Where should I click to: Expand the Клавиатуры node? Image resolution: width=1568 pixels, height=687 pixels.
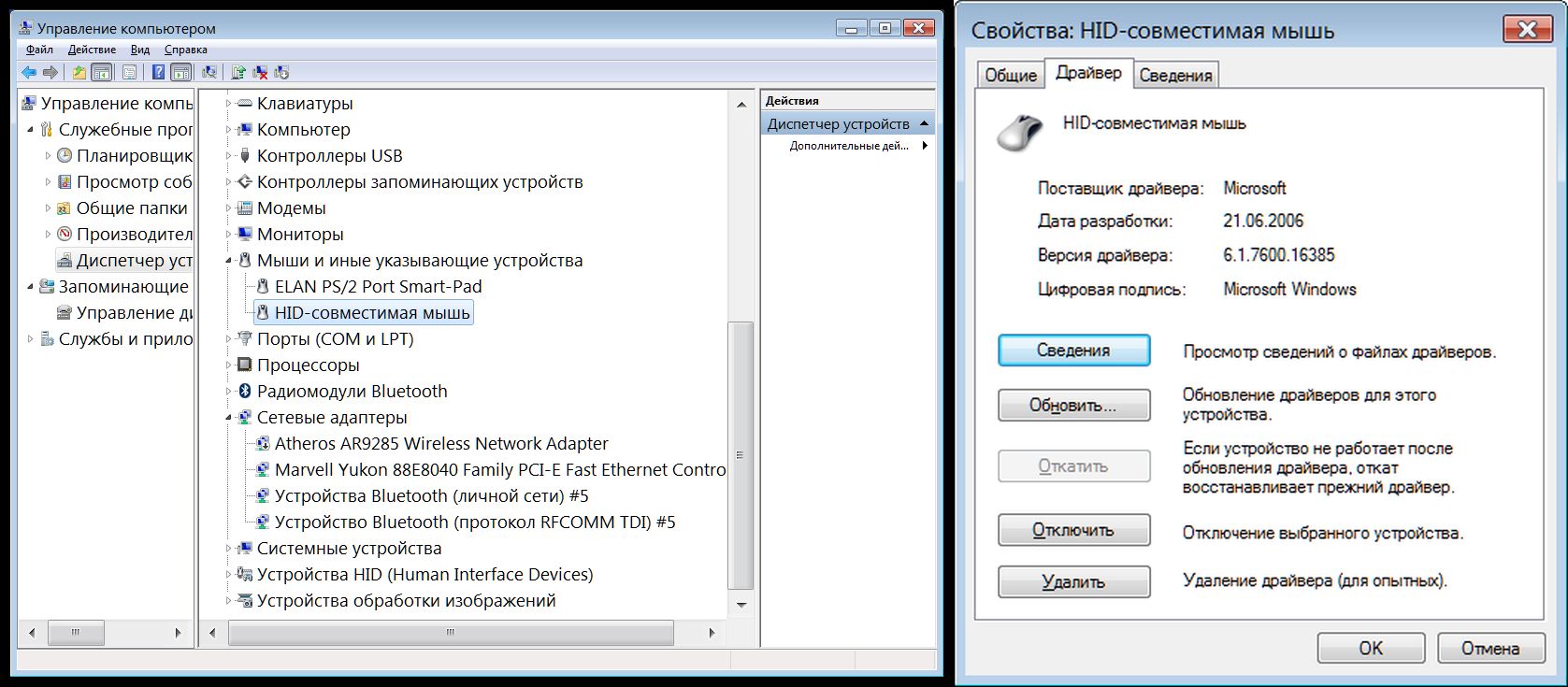[x=228, y=104]
